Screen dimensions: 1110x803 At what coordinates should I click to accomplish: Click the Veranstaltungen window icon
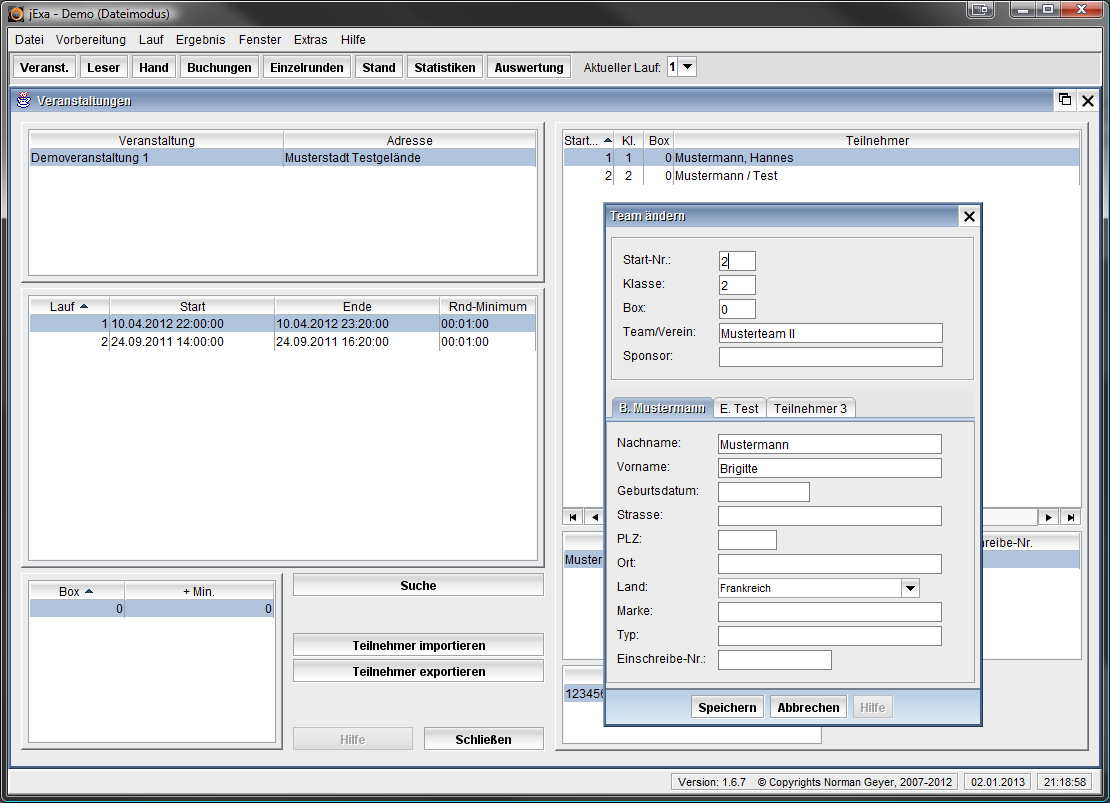tap(24, 100)
